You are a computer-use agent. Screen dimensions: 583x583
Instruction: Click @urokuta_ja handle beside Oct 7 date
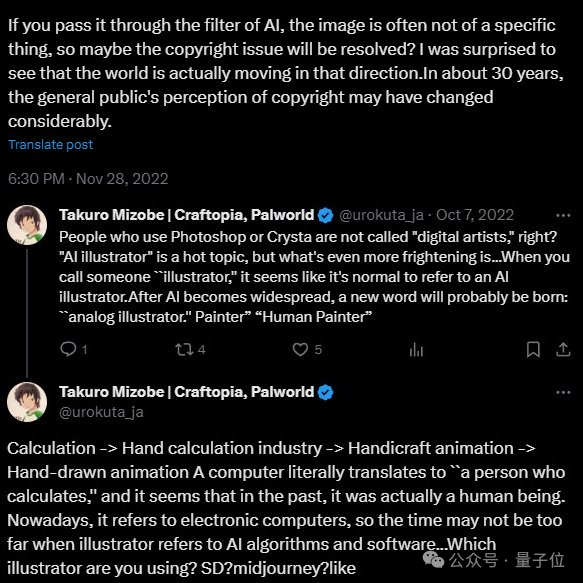pos(381,215)
